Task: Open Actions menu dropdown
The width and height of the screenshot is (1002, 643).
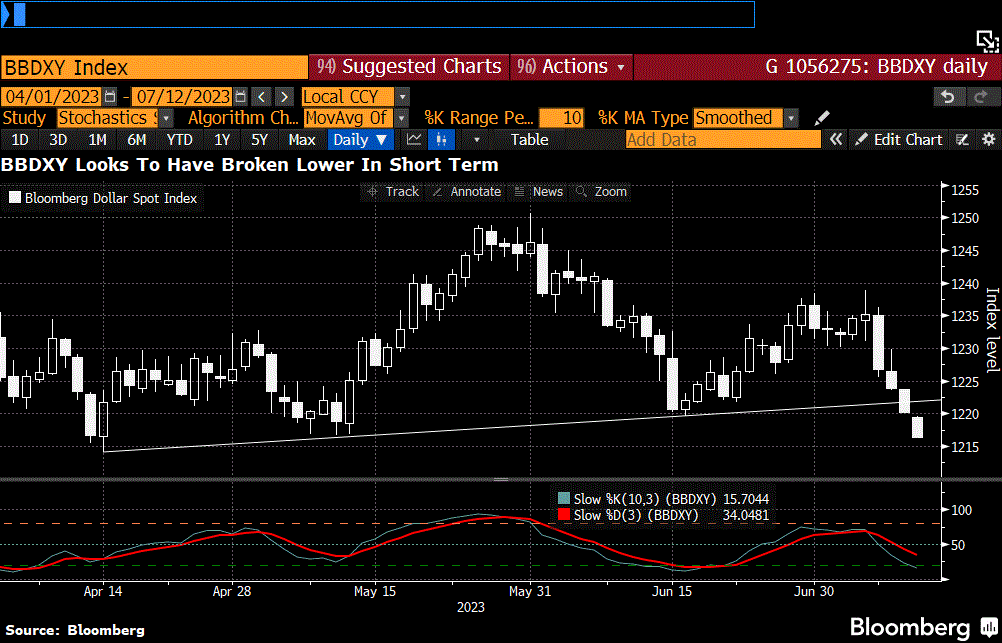Action: [571, 66]
